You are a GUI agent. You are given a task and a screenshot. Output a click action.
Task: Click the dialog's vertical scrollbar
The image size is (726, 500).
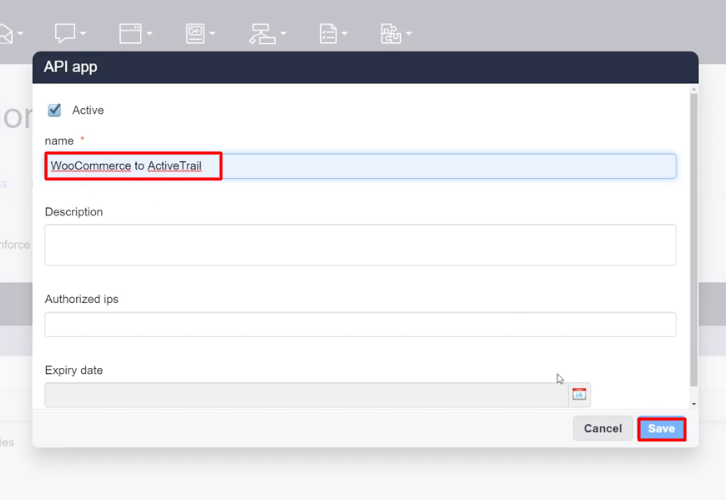(x=694, y=240)
